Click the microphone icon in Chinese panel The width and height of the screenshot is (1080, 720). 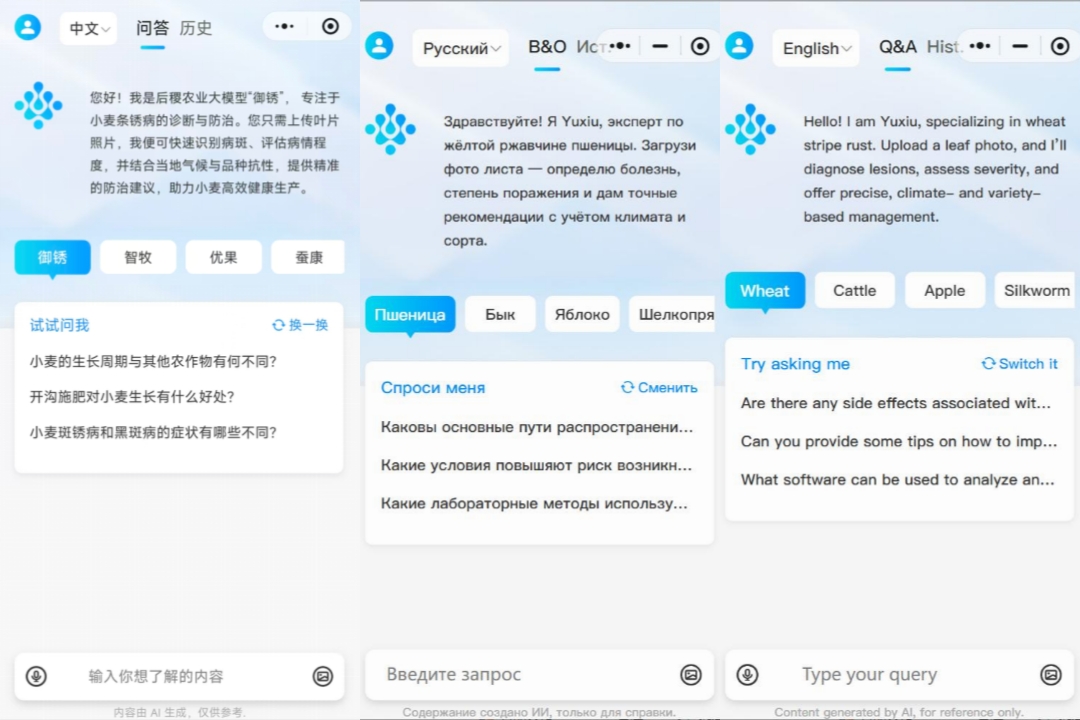[x=37, y=676]
